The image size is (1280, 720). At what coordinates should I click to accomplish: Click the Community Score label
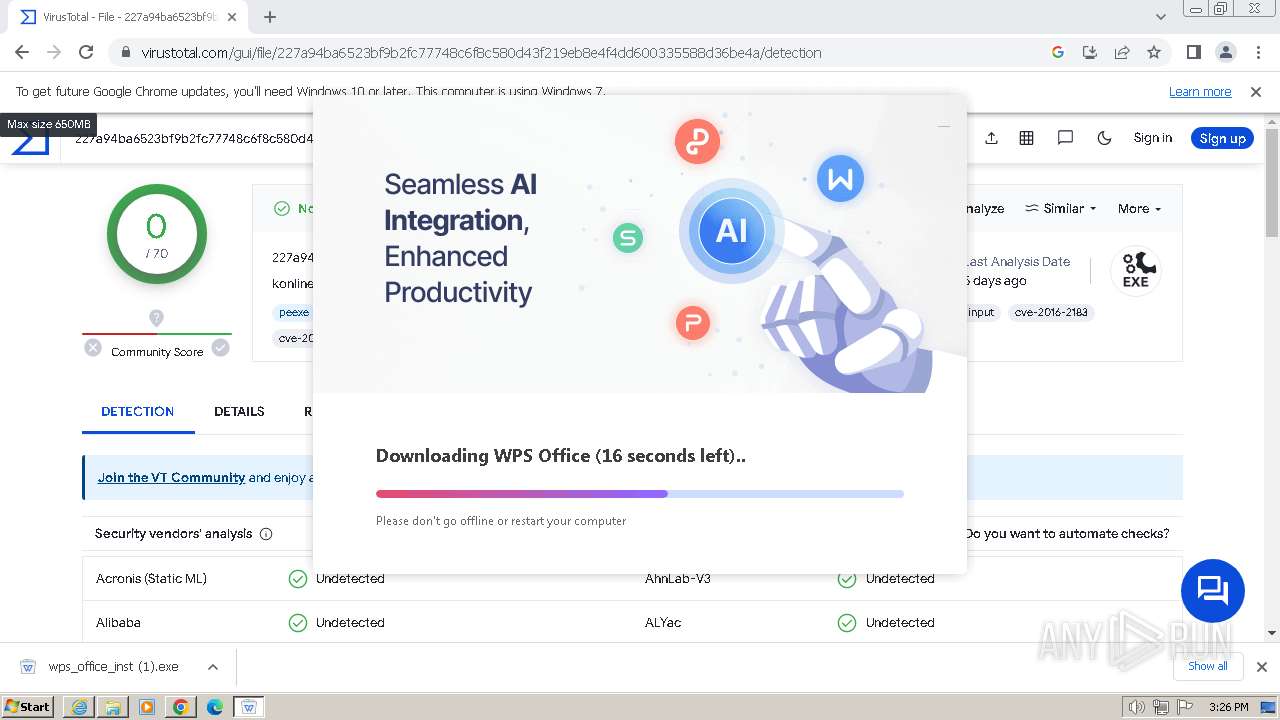coord(157,352)
